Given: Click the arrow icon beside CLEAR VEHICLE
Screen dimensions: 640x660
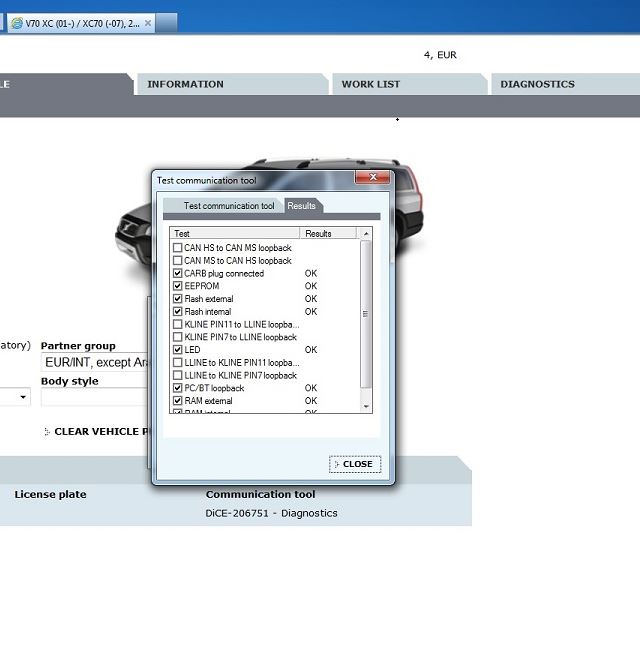Looking at the screenshot, I should click(x=47, y=432).
